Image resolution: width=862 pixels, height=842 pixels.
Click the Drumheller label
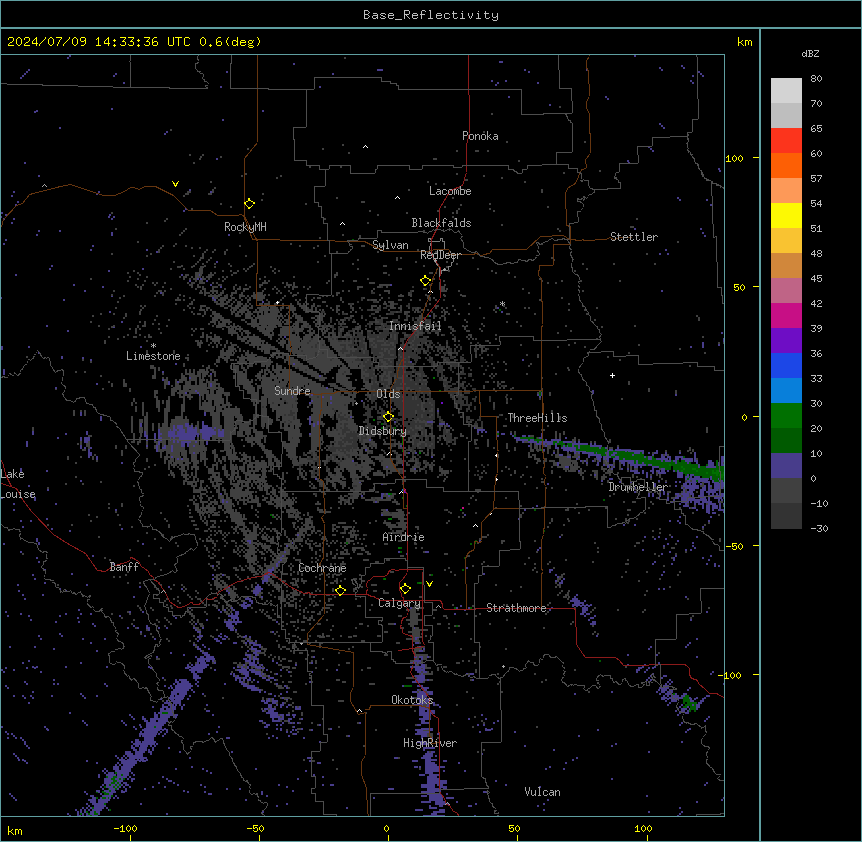[638, 487]
